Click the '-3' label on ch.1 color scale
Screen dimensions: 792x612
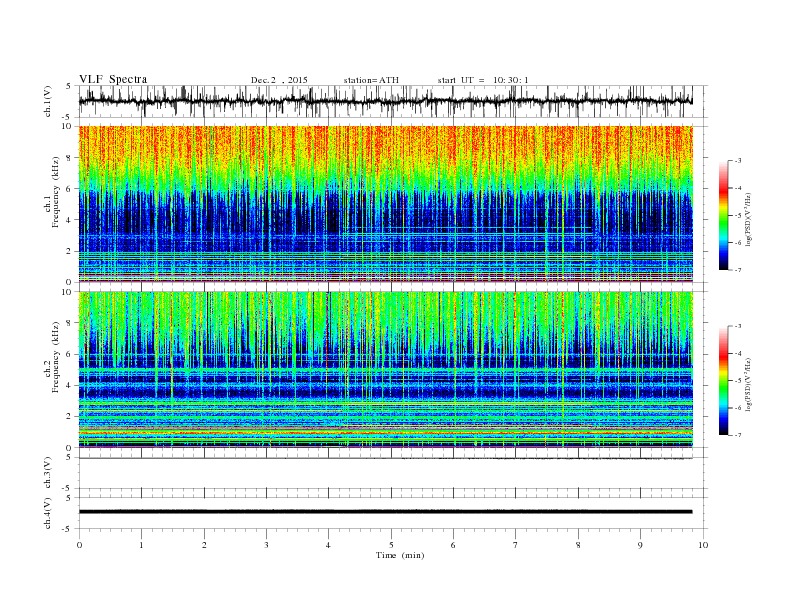pyautogui.click(x=738, y=161)
